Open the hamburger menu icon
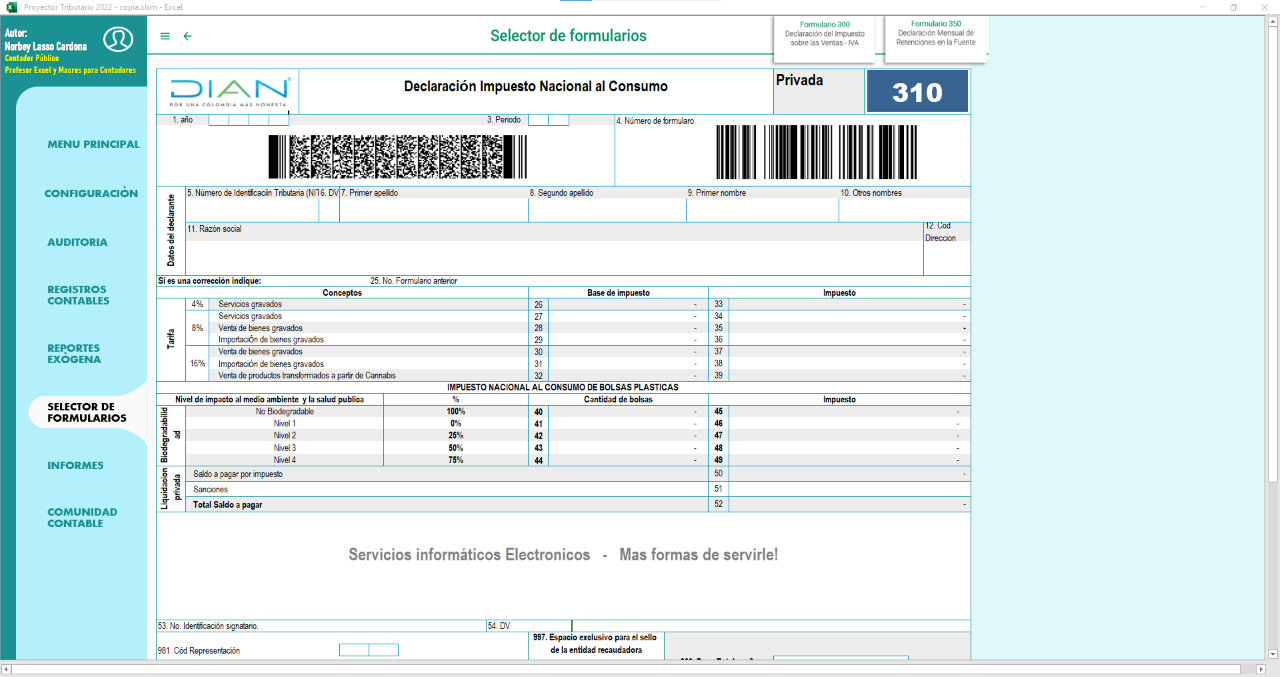This screenshot has width=1280, height=677. point(165,36)
